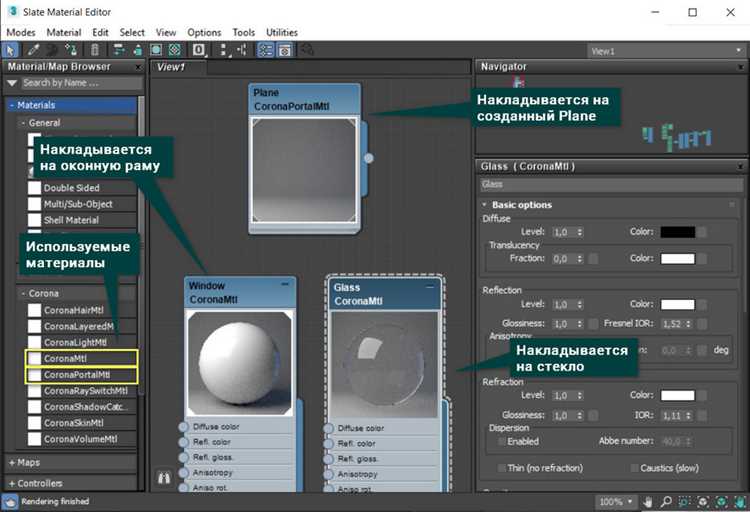750x512 pixels.
Task: Open browser options arrow beside search
Action: coord(12,83)
